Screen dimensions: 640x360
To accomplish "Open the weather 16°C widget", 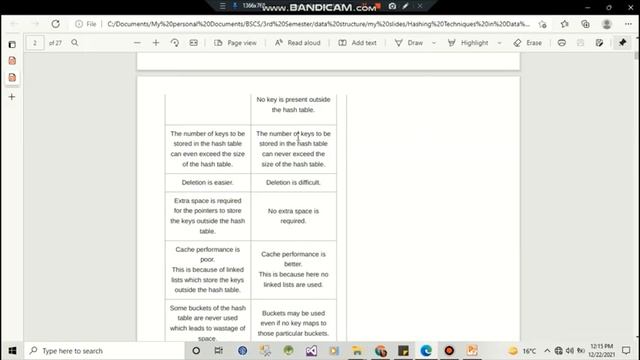I will point(522,351).
